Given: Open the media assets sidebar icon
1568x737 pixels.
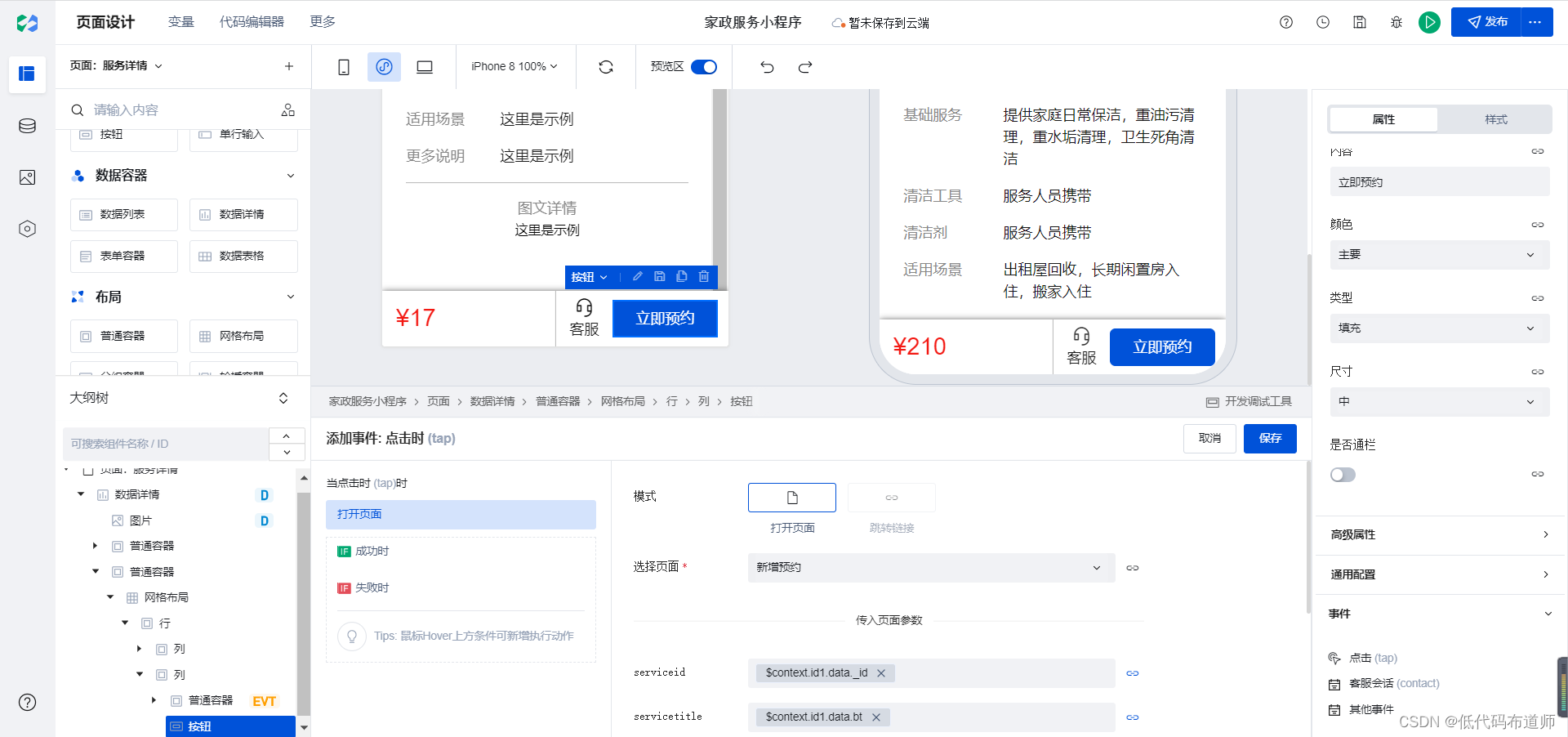Looking at the screenshot, I should tap(27, 177).
